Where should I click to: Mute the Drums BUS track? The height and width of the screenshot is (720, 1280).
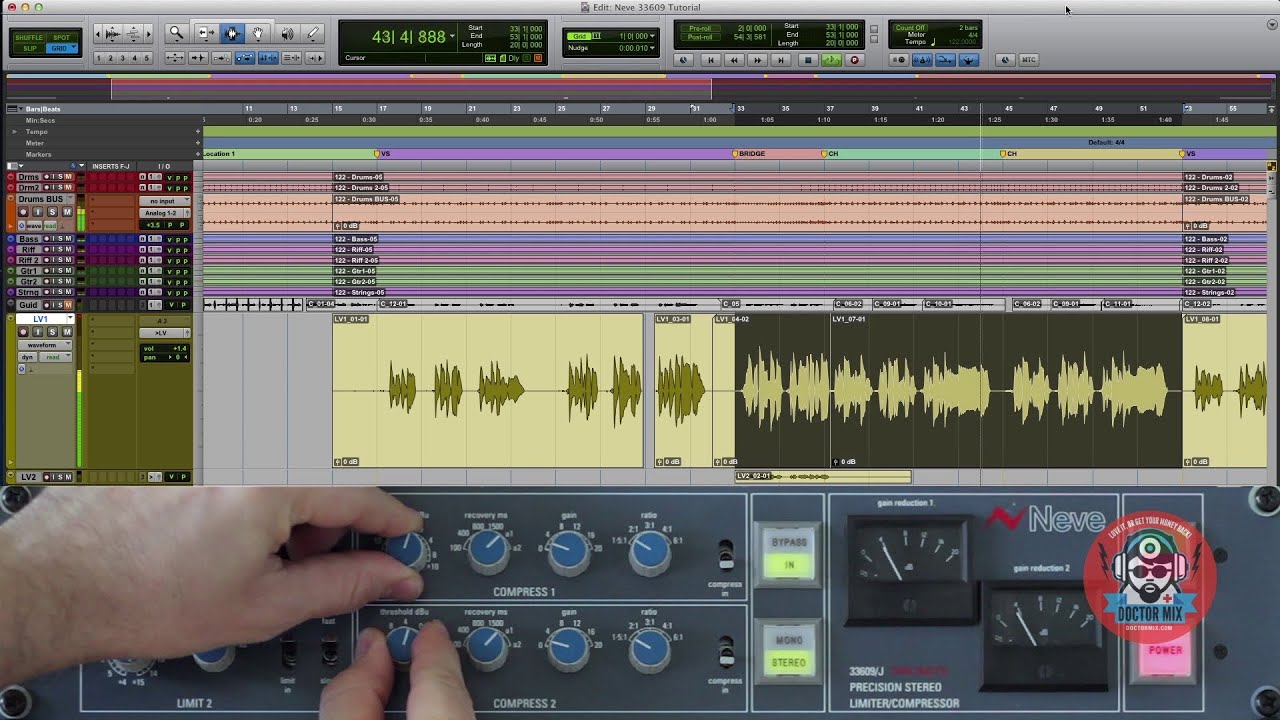tap(67, 212)
